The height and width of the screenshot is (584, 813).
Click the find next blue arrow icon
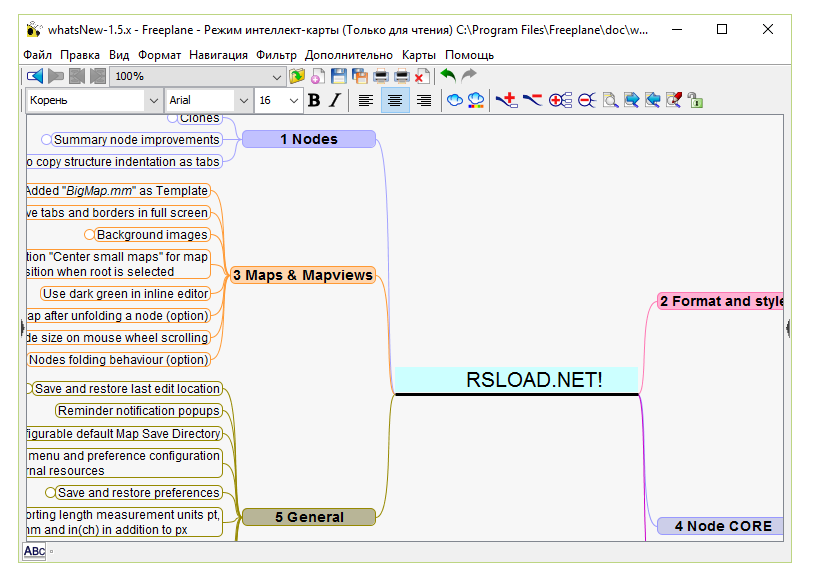tap(632, 100)
